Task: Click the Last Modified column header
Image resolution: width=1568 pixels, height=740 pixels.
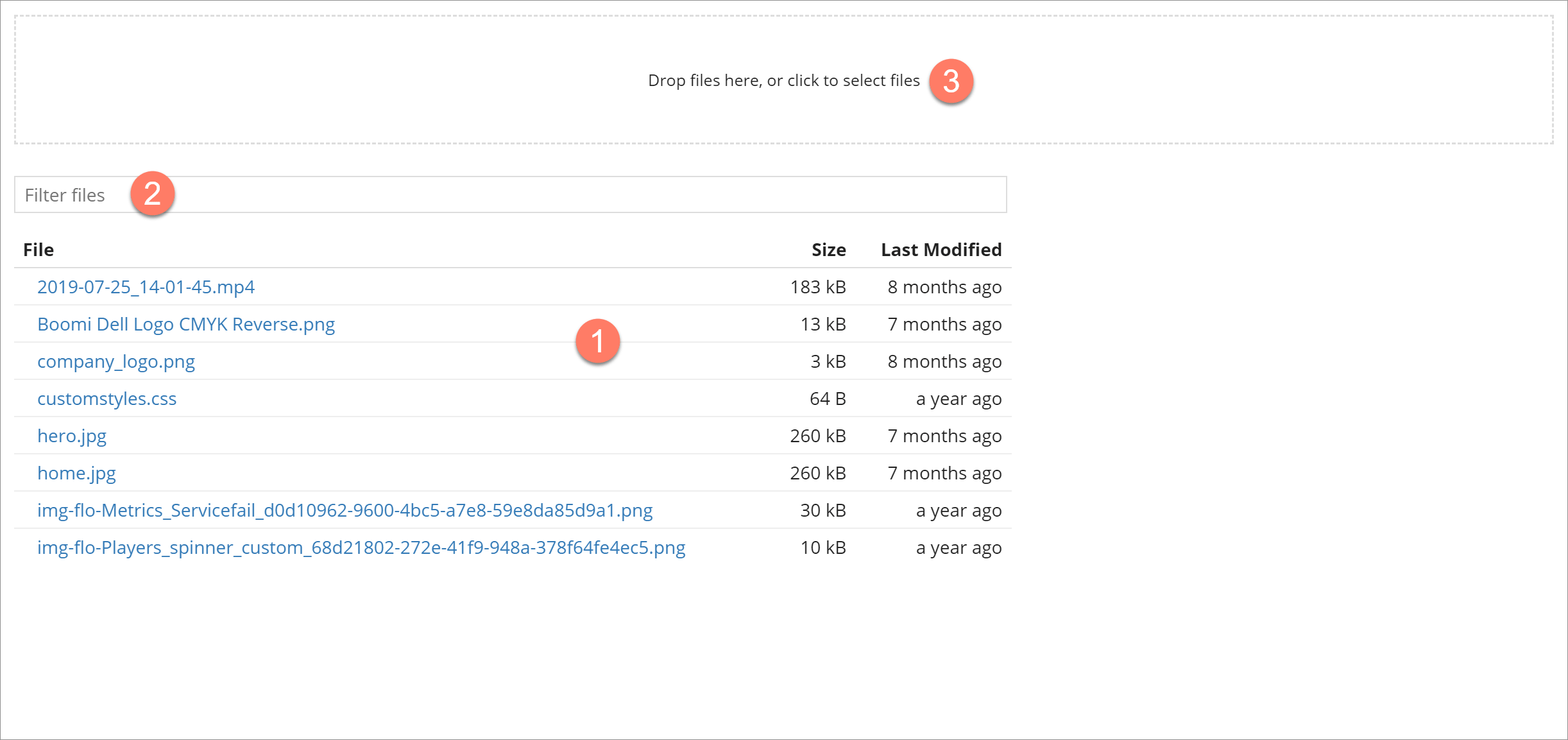Action: [941, 250]
